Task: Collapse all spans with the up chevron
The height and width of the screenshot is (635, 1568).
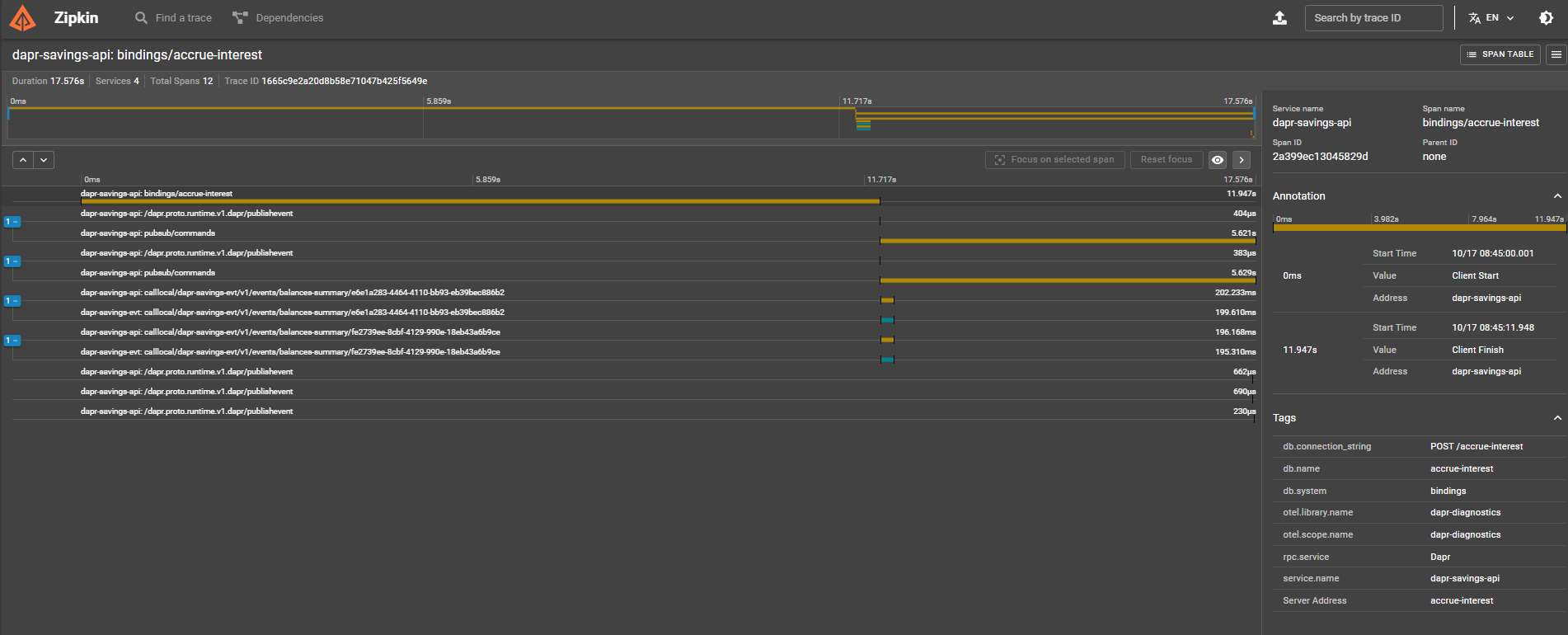Action: [23, 160]
